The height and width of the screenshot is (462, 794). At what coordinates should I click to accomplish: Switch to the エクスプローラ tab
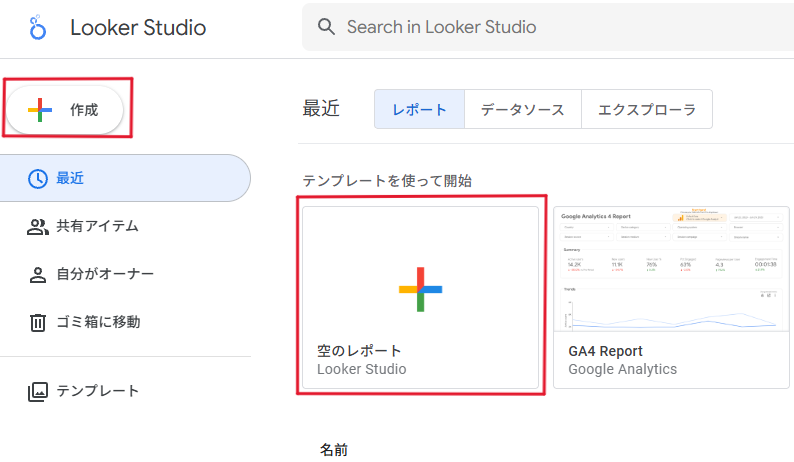tap(646, 110)
